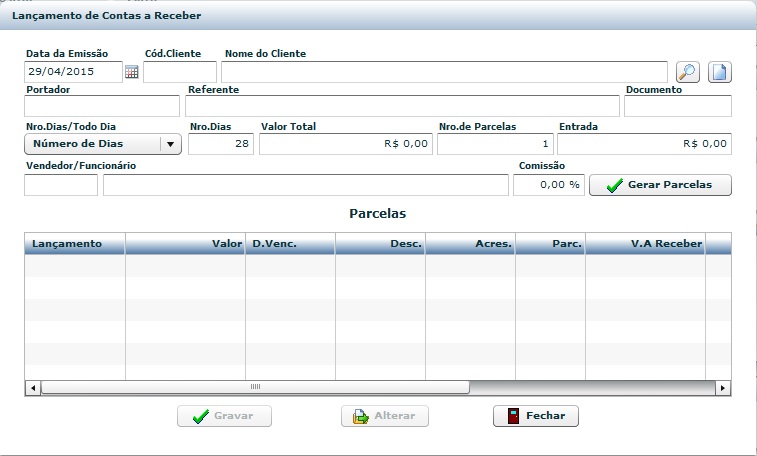Click the horizontal scrollbar left arrow

click(32, 387)
